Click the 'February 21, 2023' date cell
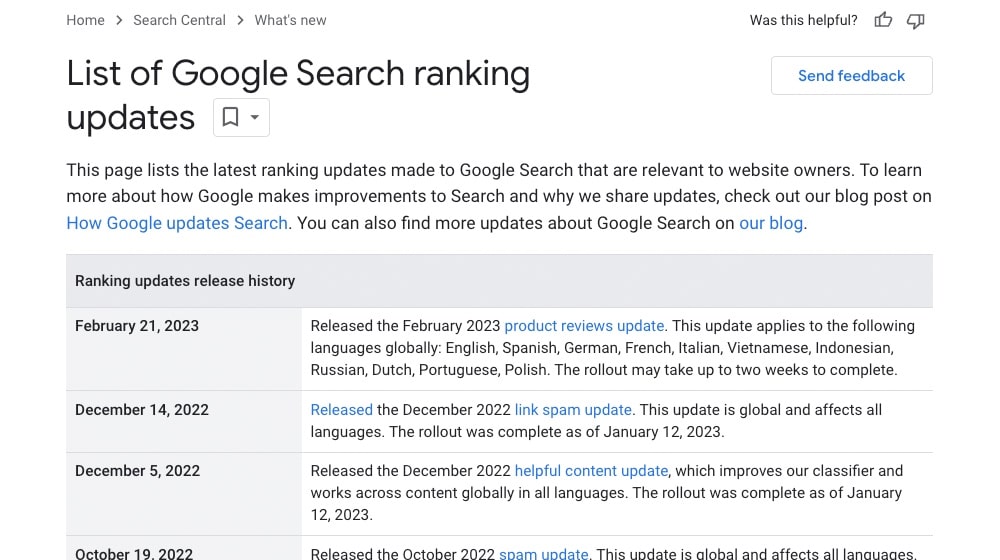1000x560 pixels. click(x=184, y=349)
